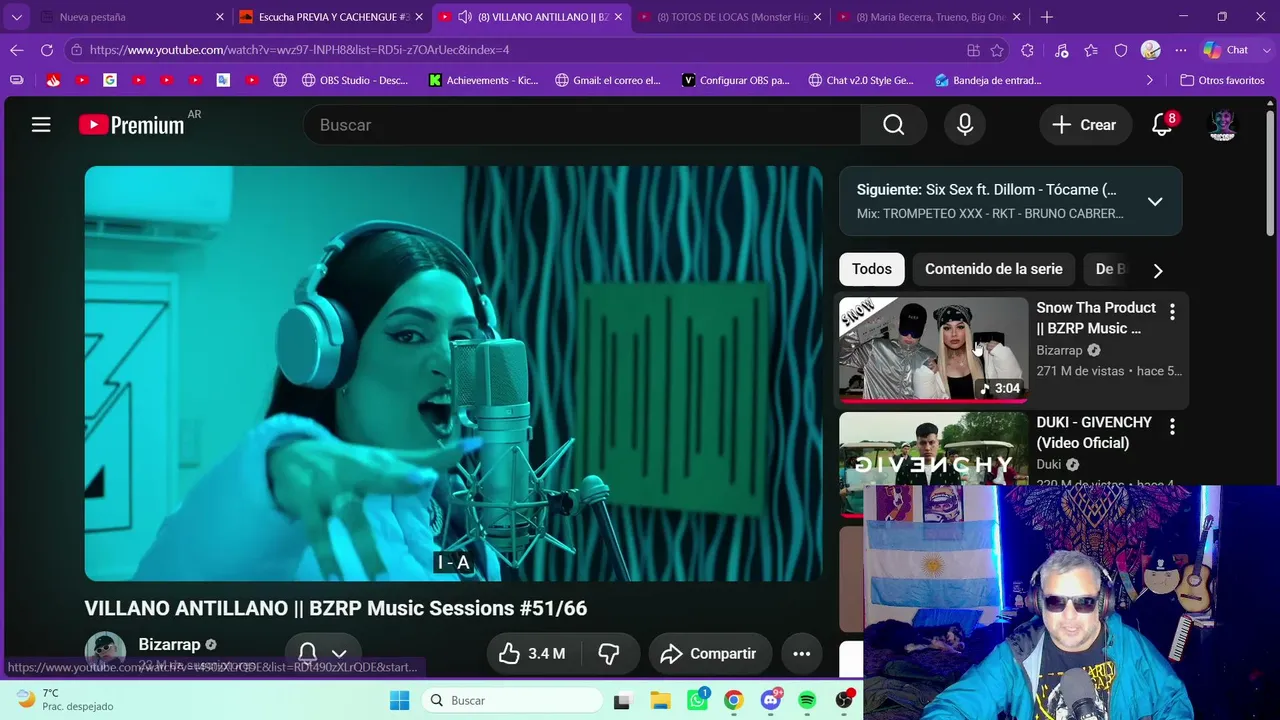Open Copilot Chat in the browser toolbar

(1226, 50)
